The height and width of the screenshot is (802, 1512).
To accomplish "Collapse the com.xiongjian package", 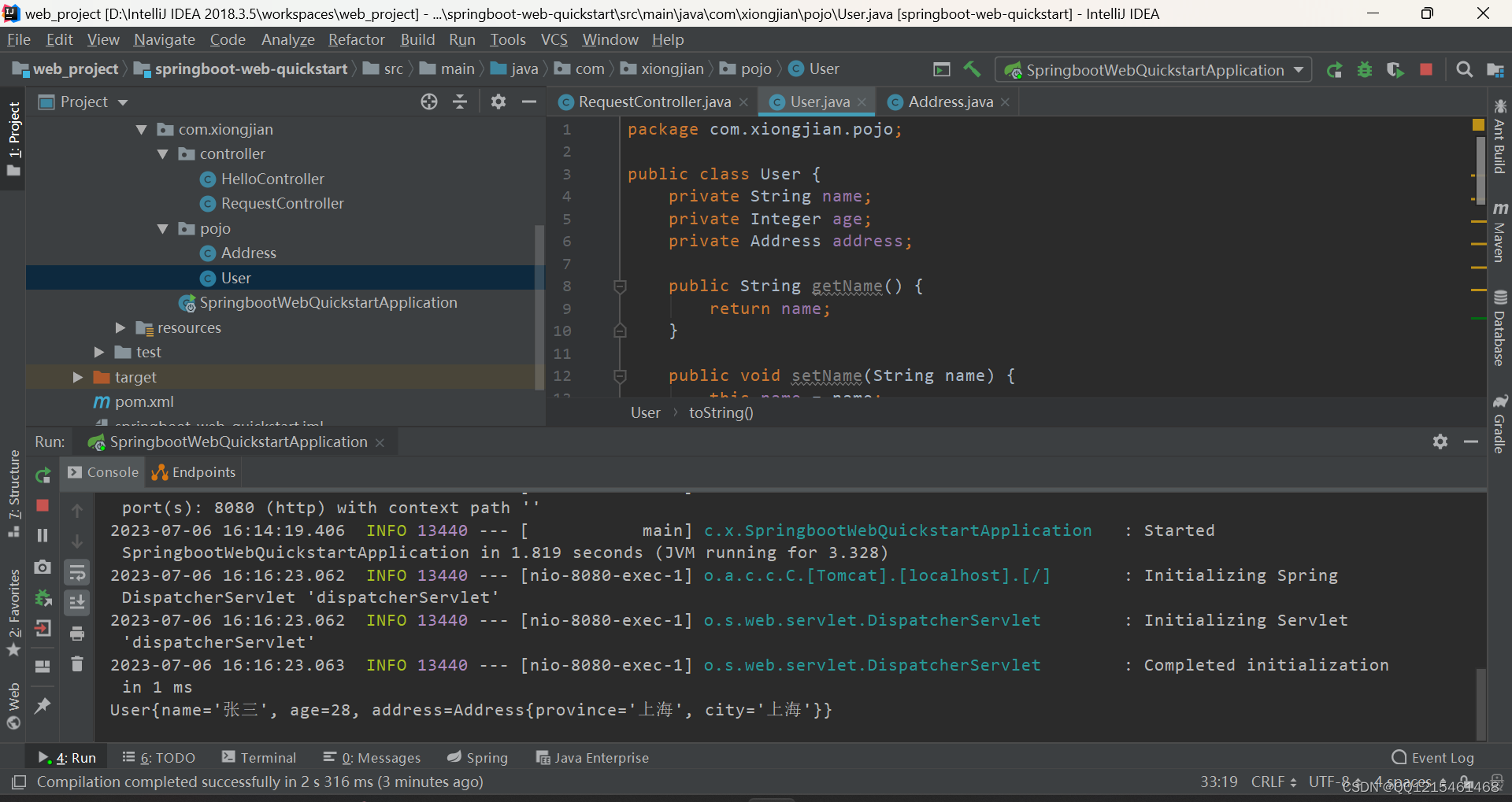I will coord(142,130).
